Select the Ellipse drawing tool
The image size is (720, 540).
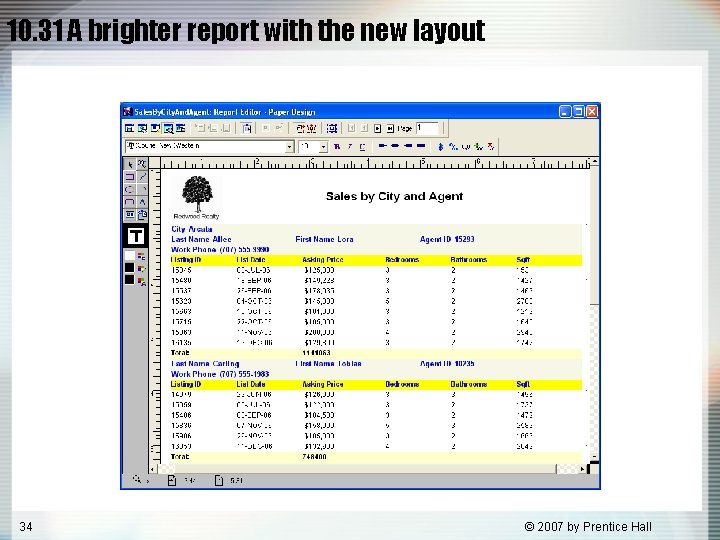coord(130,189)
